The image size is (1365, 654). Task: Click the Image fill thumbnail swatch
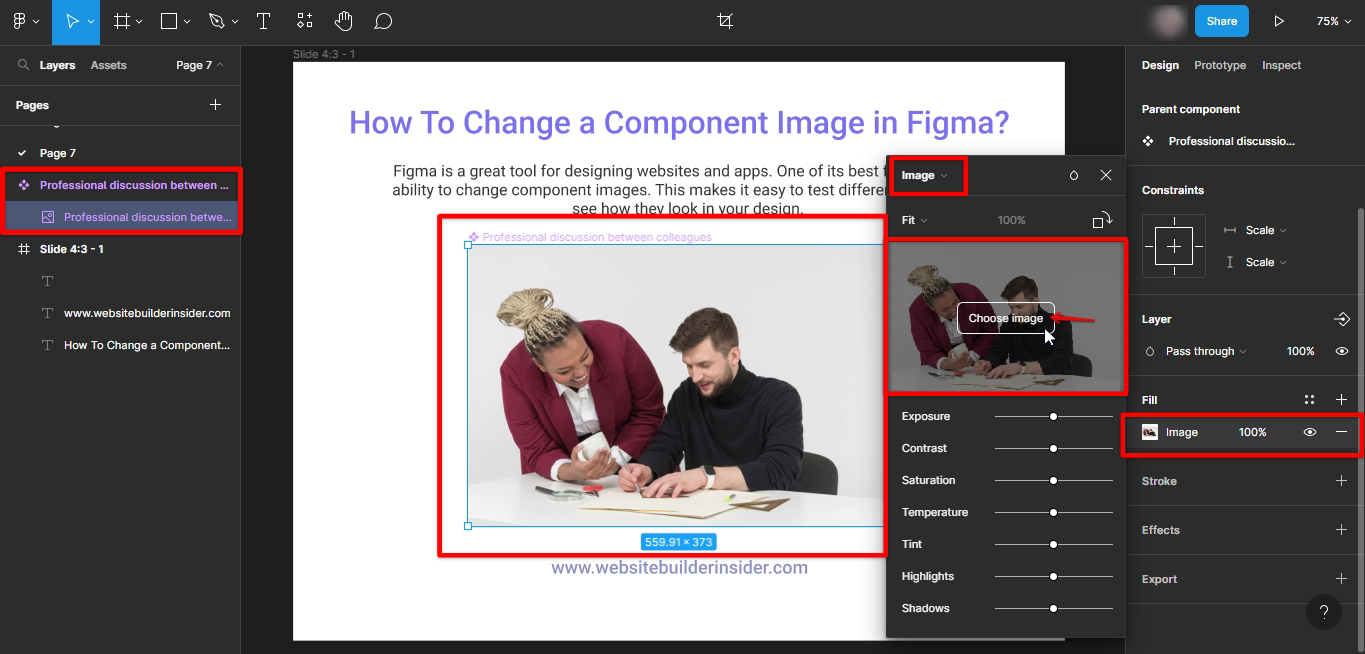(x=1150, y=432)
